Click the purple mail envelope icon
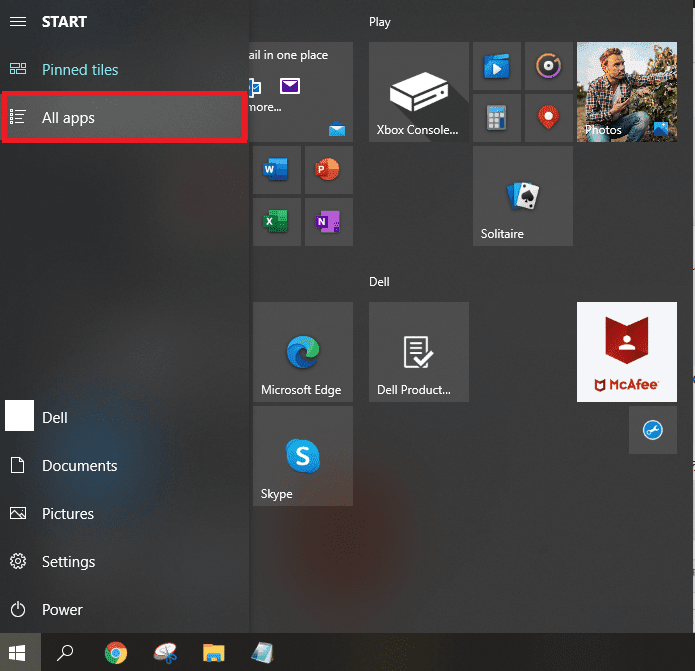This screenshot has width=695, height=671. coord(290,86)
